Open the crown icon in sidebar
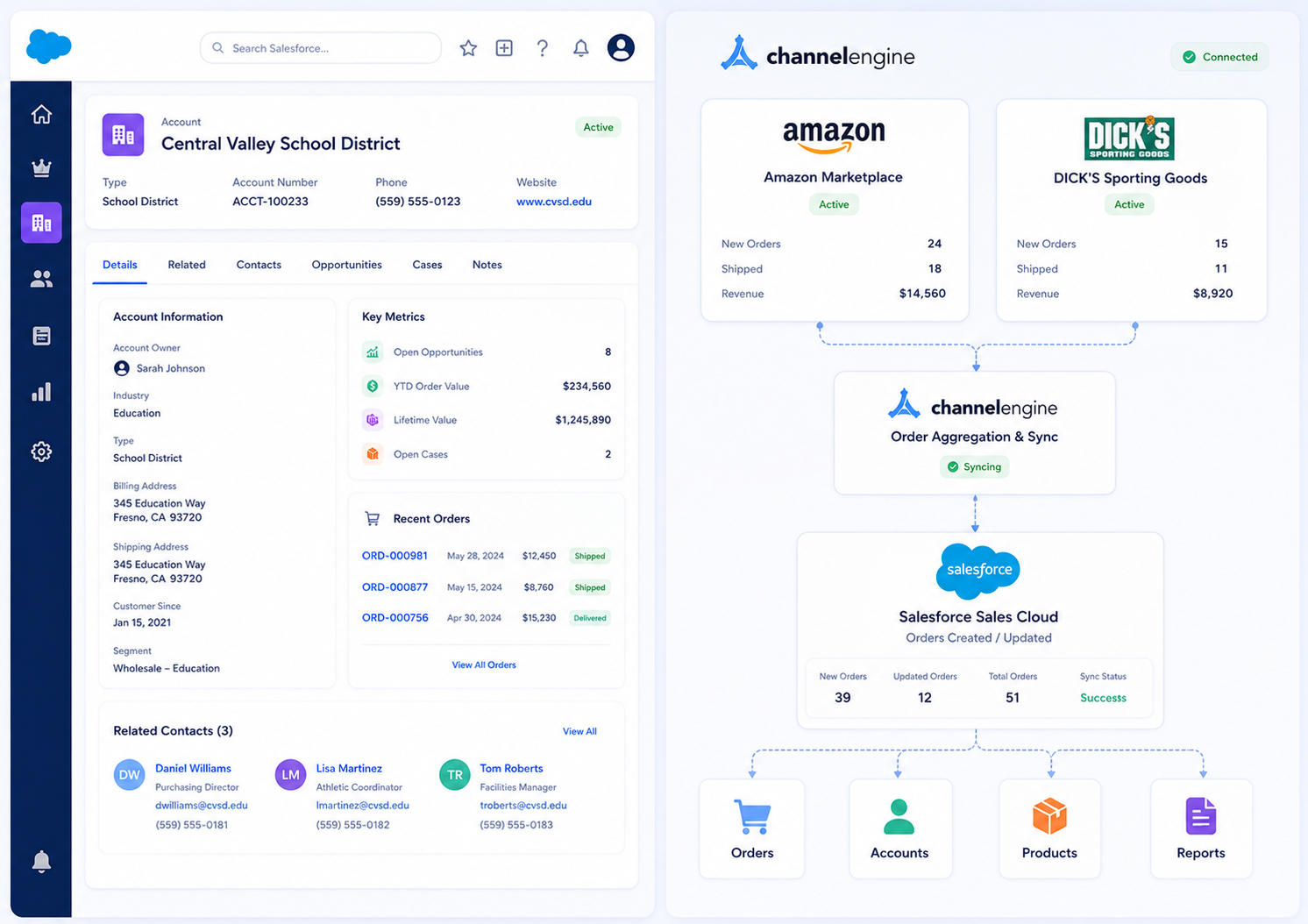Screen dimensions: 1308x924 (41, 167)
